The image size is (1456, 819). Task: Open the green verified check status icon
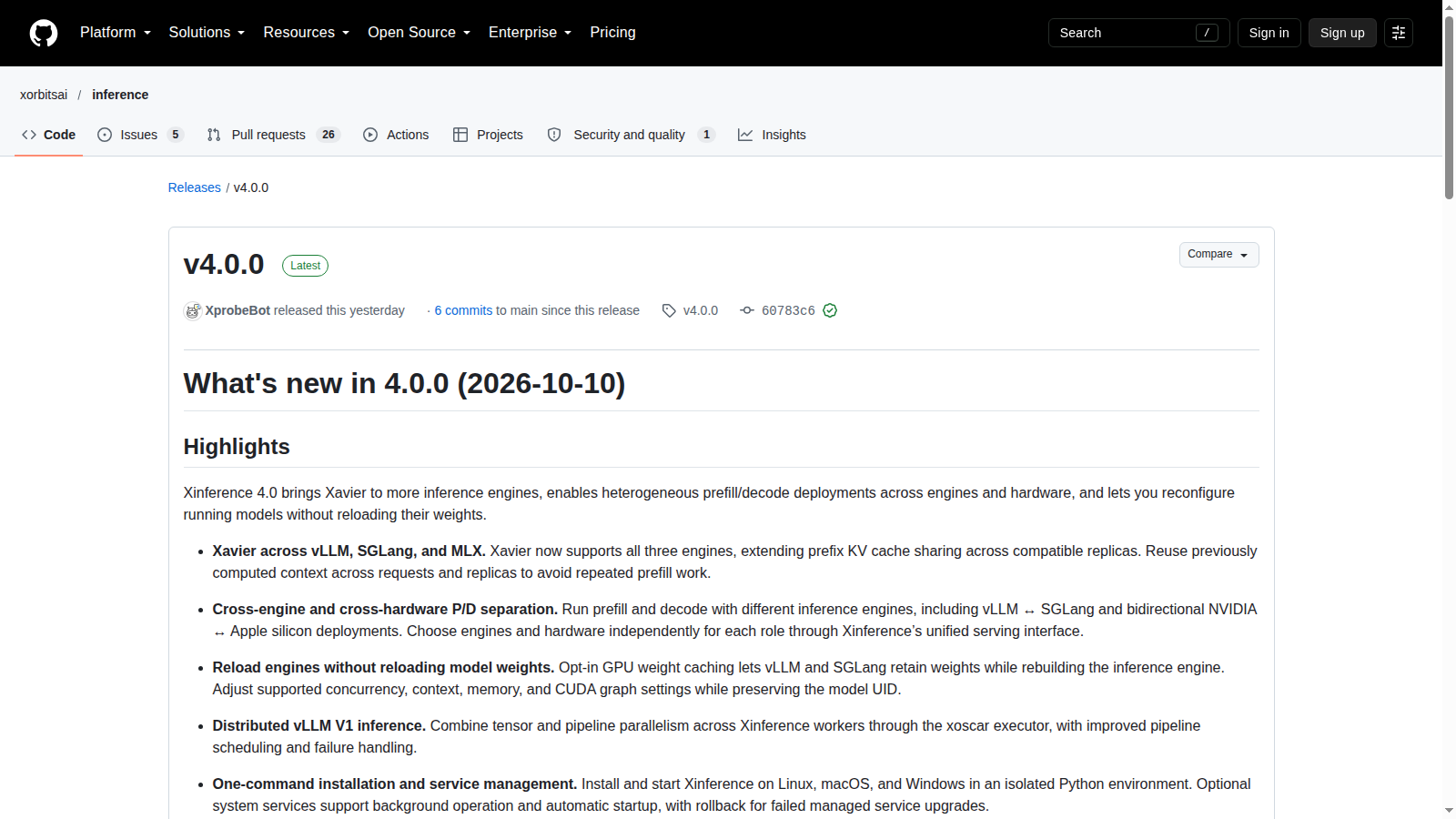[x=830, y=311]
